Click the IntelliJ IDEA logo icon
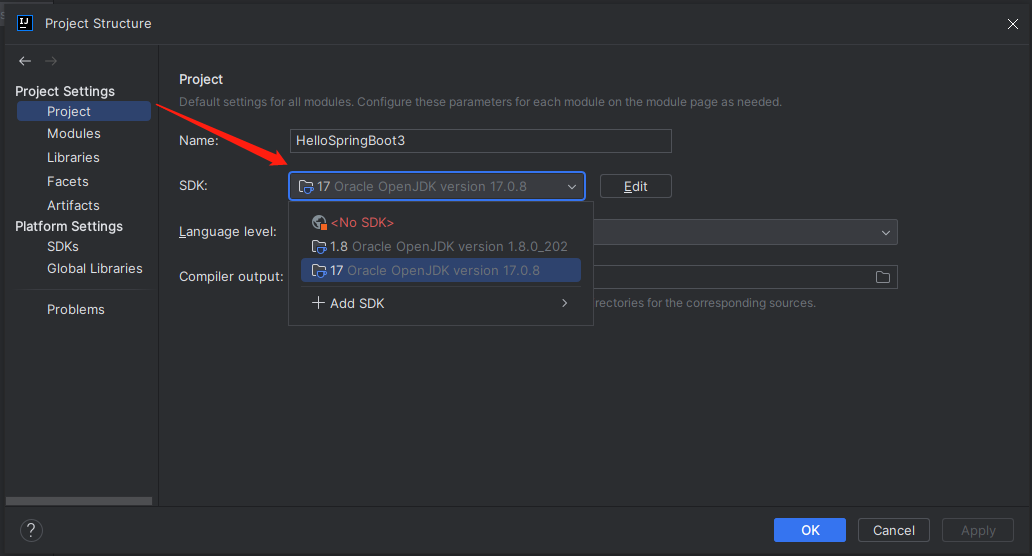The width and height of the screenshot is (1032, 556). point(25,23)
